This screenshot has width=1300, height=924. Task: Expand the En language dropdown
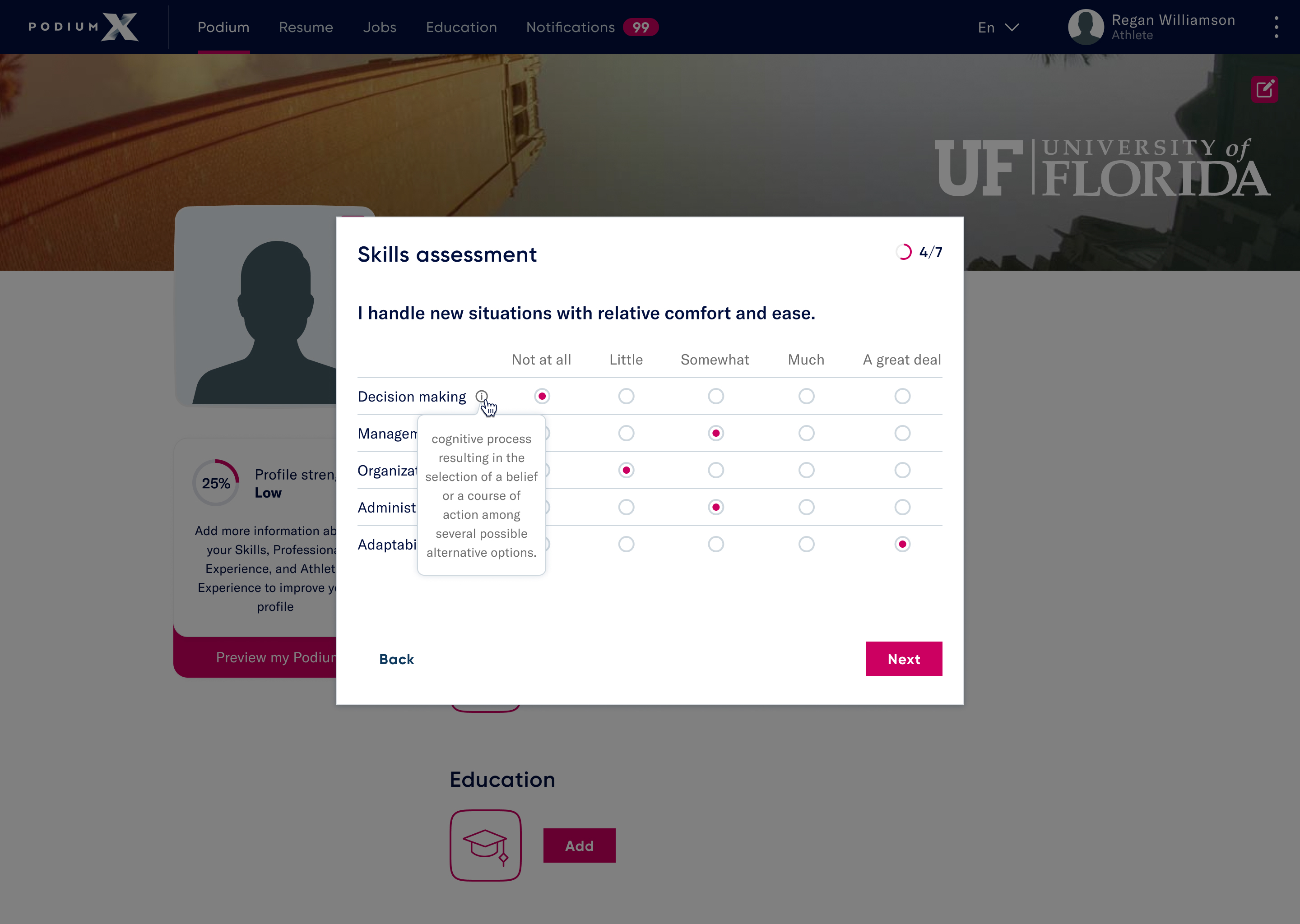(986, 28)
